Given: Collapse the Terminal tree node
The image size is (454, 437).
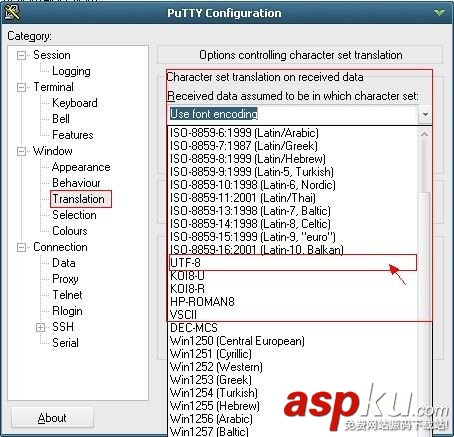Looking at the screenshot, I should [21, 87].
